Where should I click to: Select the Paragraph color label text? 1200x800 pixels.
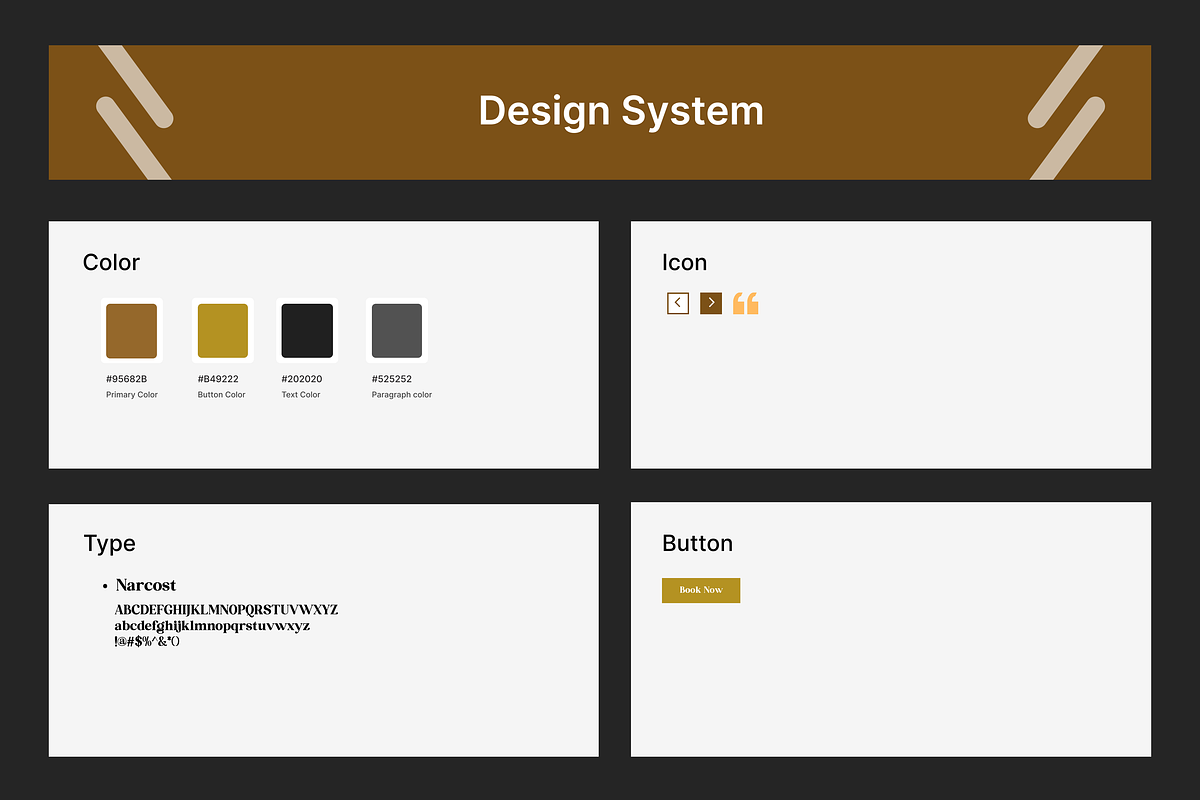[402, 395]
